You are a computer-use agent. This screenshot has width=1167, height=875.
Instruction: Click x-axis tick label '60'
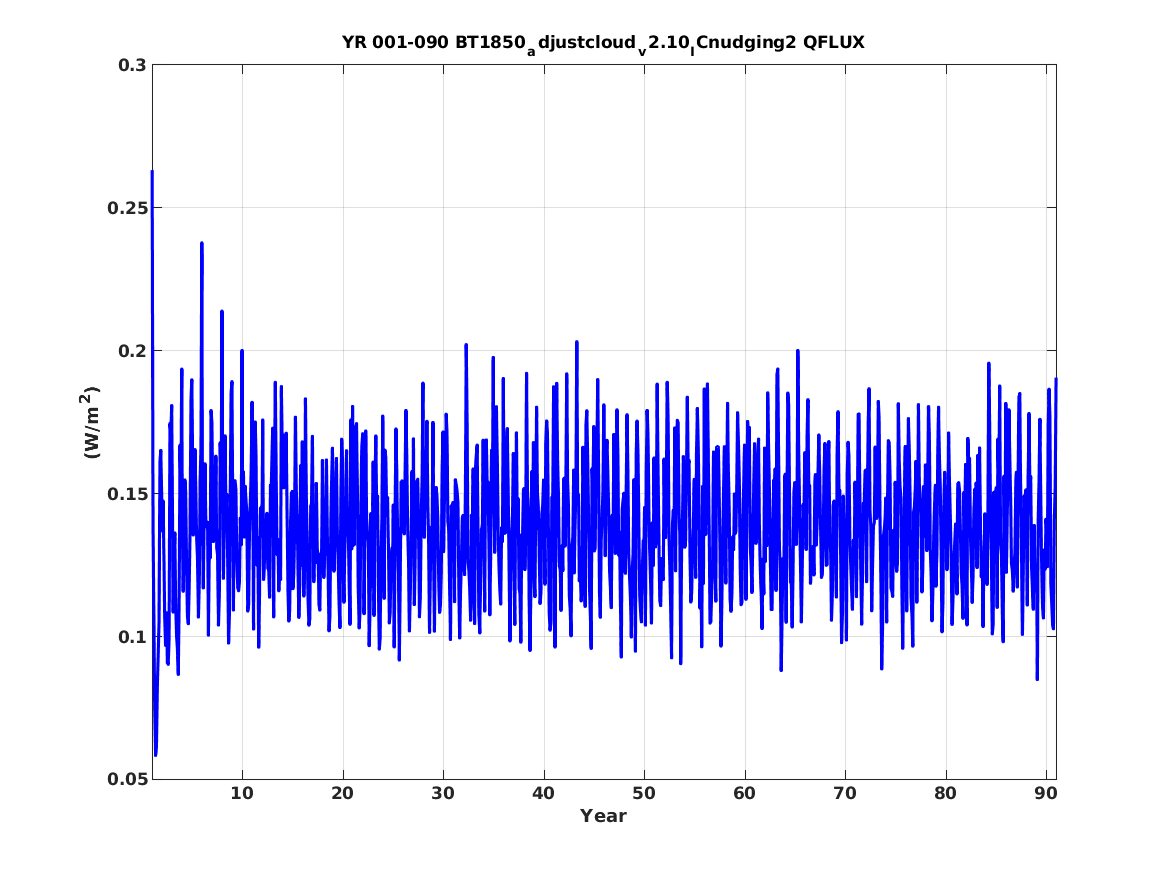pos(744,794)
